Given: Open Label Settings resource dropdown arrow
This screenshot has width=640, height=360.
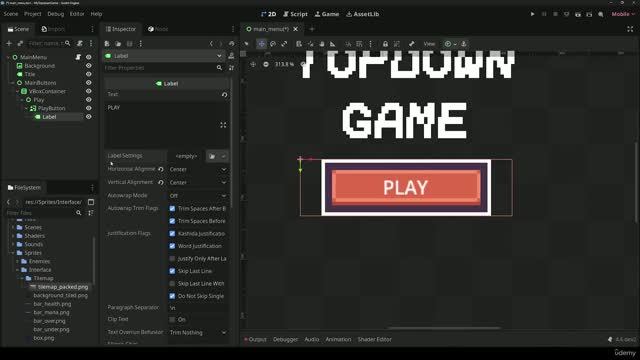Looking at the screenshot, I should tap(224, 156).
